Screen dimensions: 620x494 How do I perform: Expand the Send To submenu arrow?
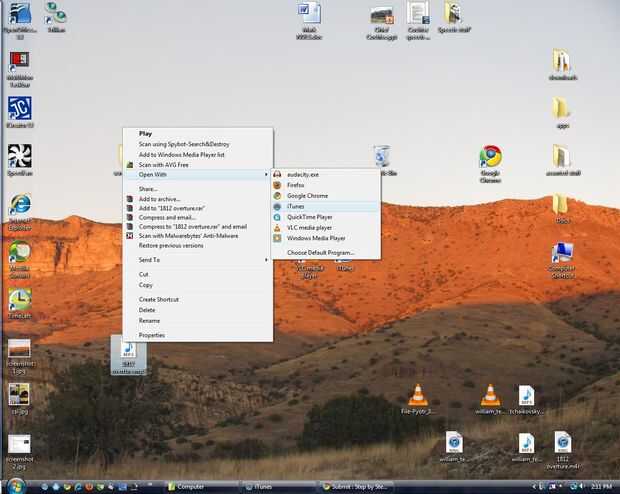pos(266,260)
